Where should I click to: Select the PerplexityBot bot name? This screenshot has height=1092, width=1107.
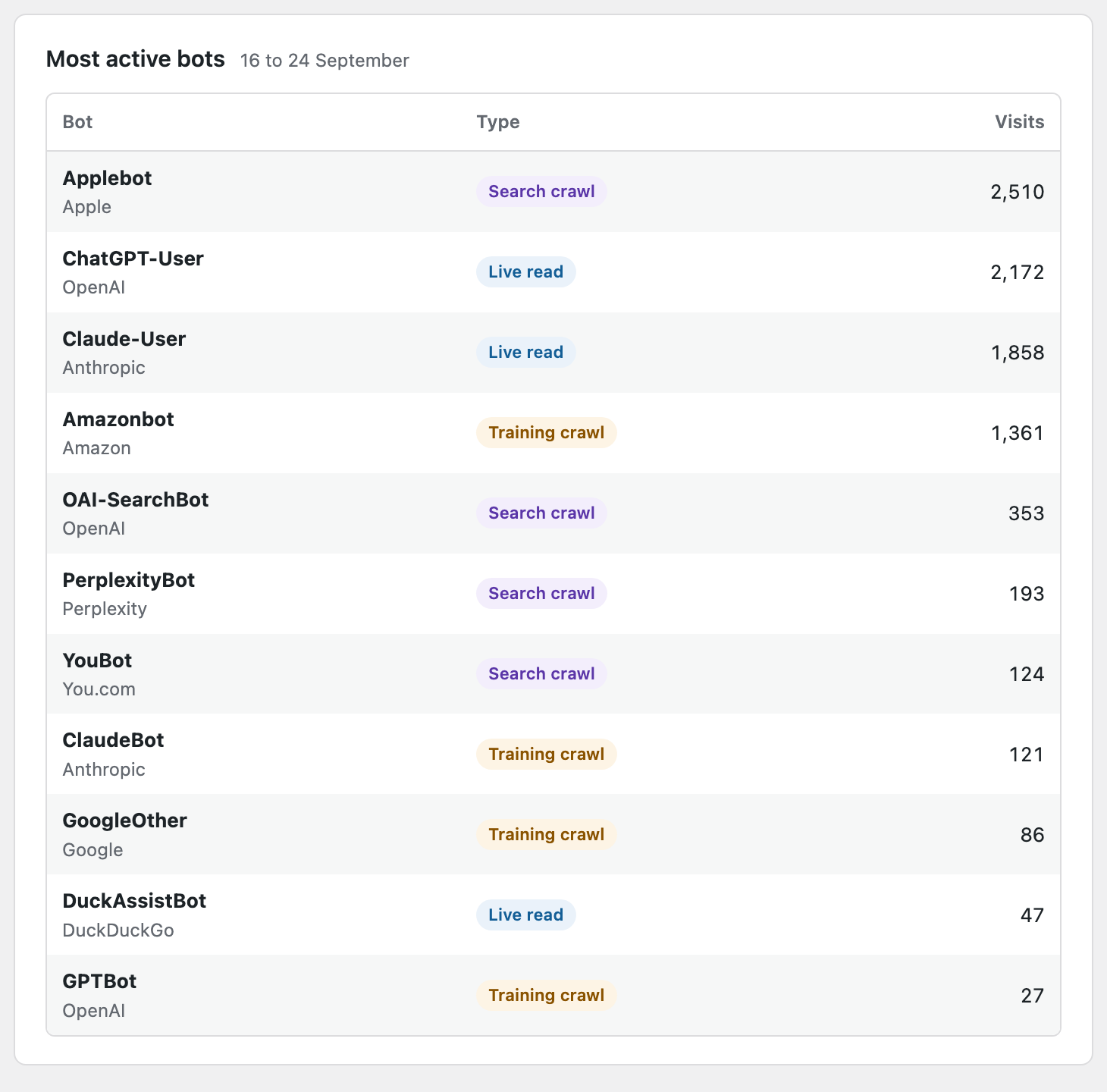pyautogui.click(x=128, y=580)
